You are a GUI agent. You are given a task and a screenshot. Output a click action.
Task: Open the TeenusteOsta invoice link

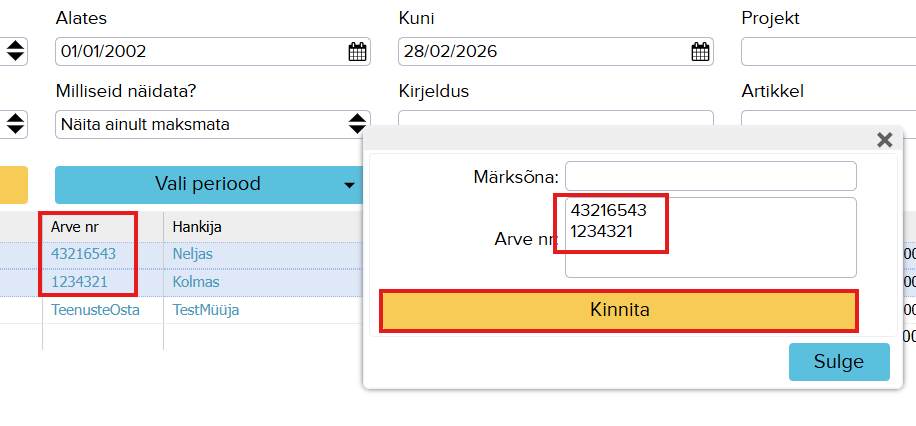tap(95, 310)
